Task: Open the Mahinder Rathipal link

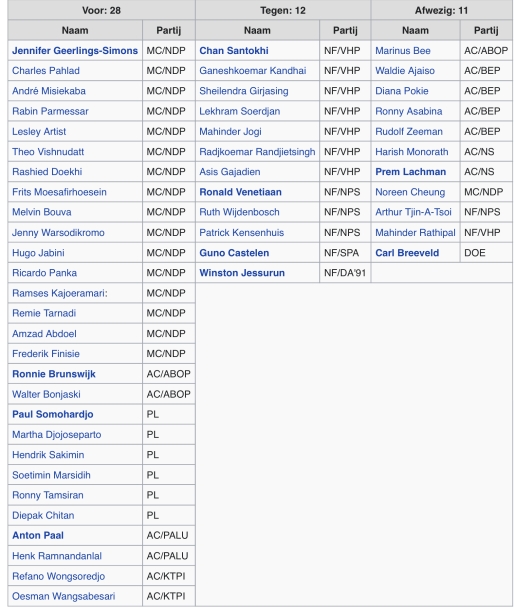Action: 415,233
